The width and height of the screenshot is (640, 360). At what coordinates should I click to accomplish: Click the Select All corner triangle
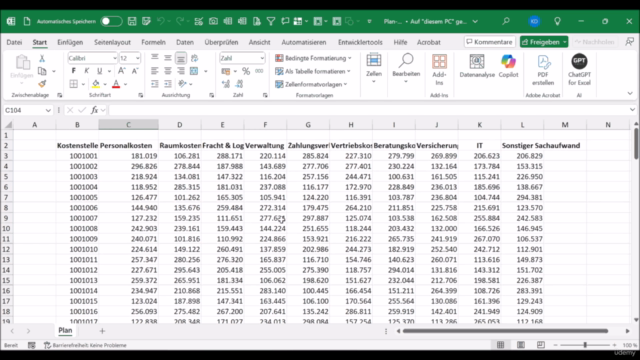click(8, 124)
